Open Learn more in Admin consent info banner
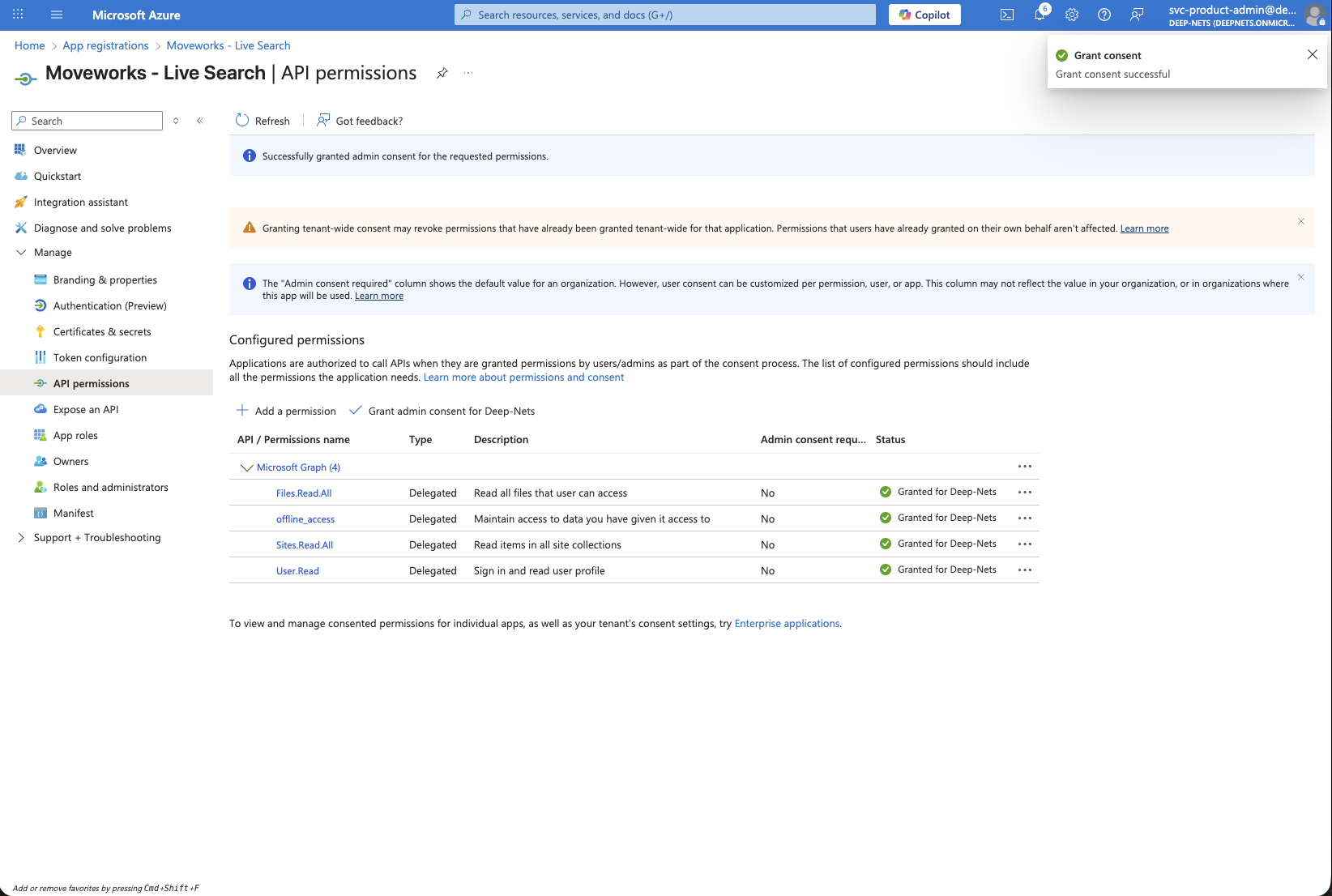The width and height of the screenshot is (1332, 896). click(379, 296)
